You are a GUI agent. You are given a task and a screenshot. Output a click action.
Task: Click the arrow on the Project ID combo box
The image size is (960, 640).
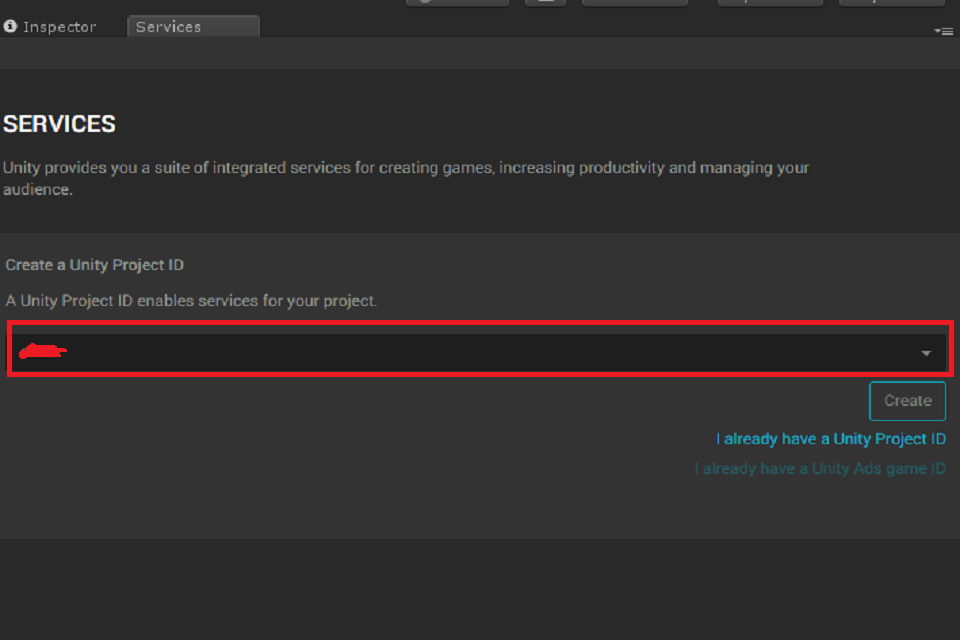[924, 351]
